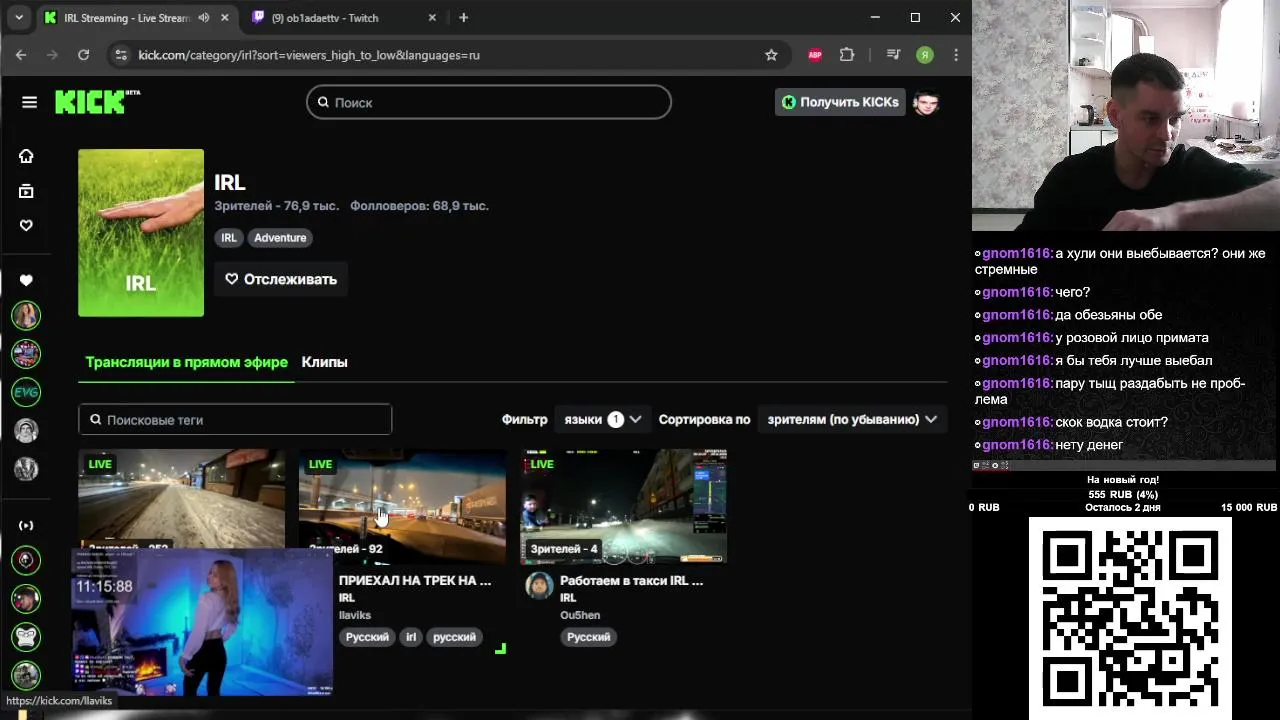This screenshot has width=1280, height=720.
Task: Close the ob1adaettv Twitch tab
Action: (x=432, y=18)
